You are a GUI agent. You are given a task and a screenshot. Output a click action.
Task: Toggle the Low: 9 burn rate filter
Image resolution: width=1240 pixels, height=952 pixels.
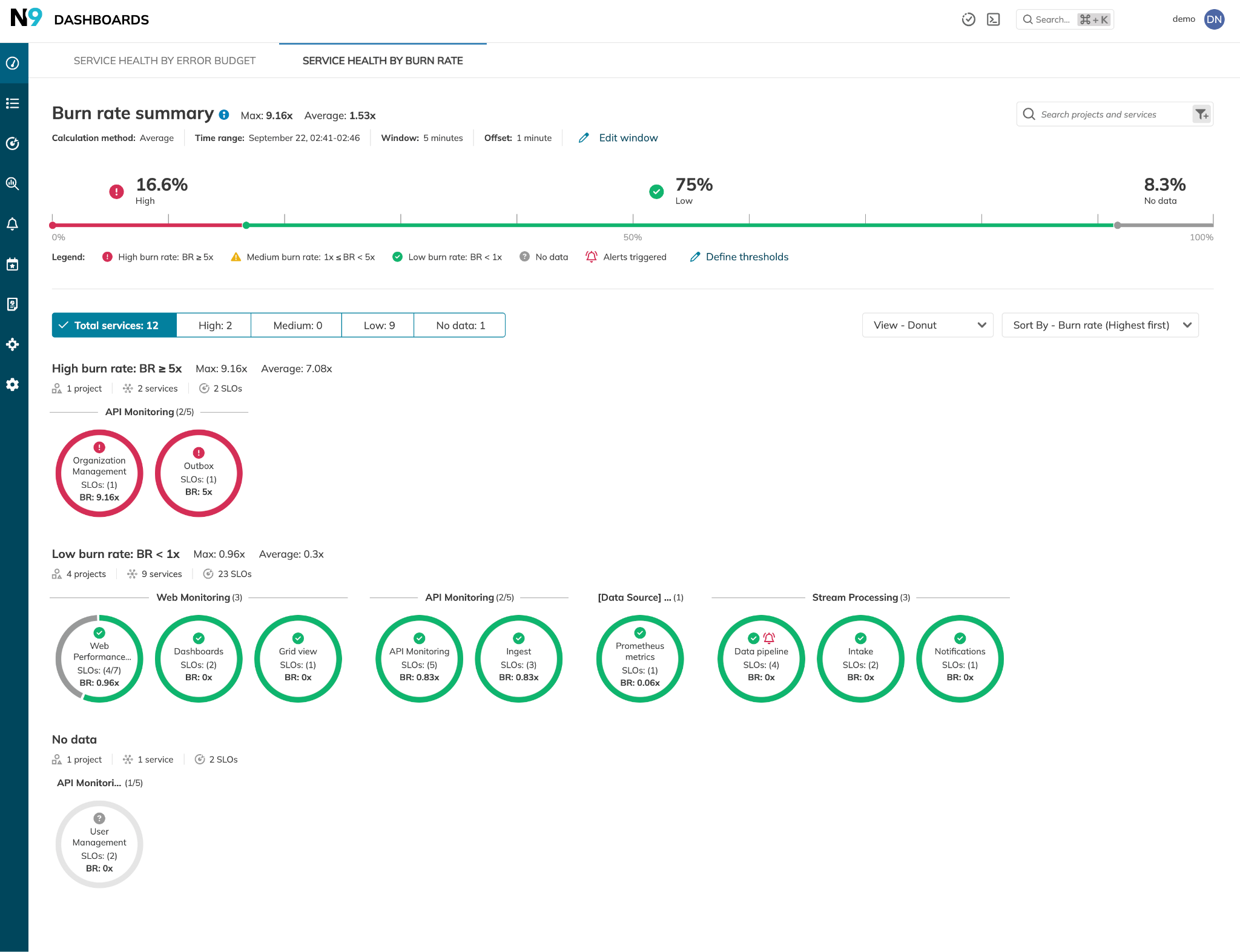pos(378,325)
